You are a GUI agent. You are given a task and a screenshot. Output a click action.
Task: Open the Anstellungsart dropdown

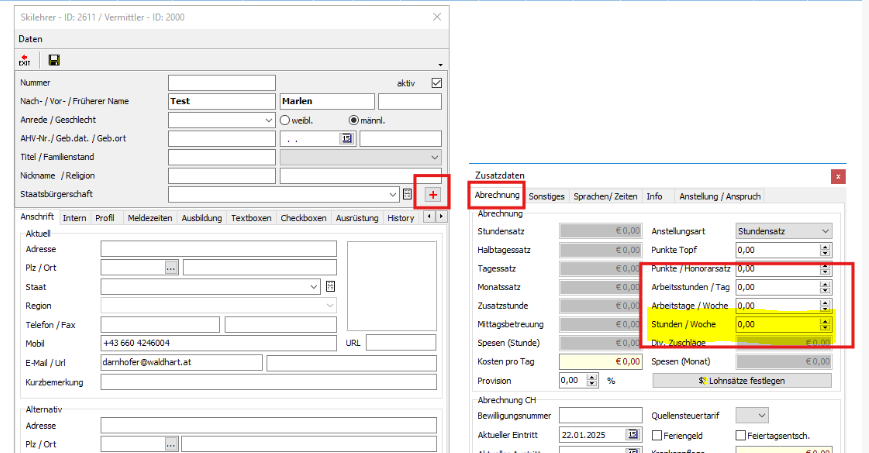tap(824, 231)
